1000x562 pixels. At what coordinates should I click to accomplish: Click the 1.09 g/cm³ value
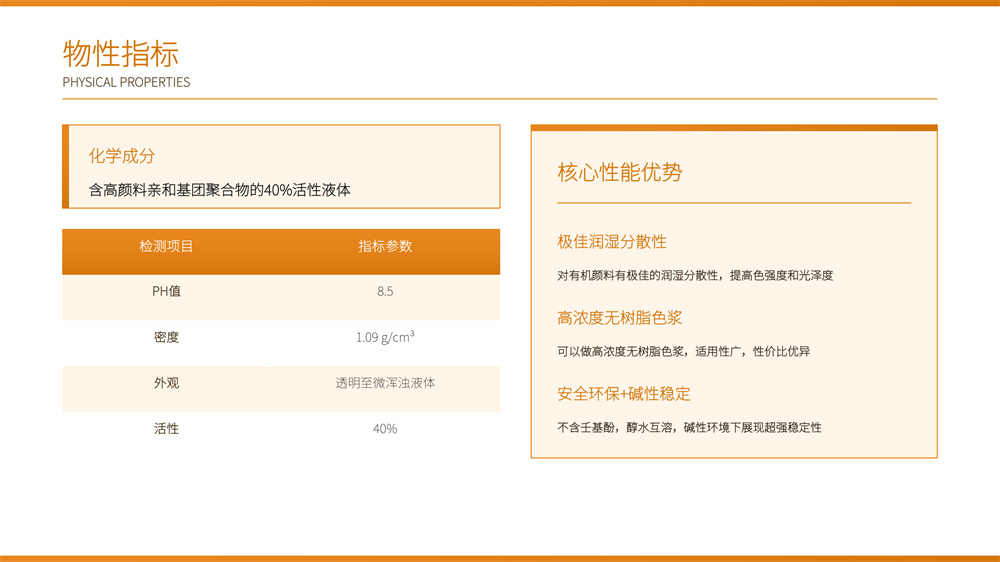[x=385, y=337]
